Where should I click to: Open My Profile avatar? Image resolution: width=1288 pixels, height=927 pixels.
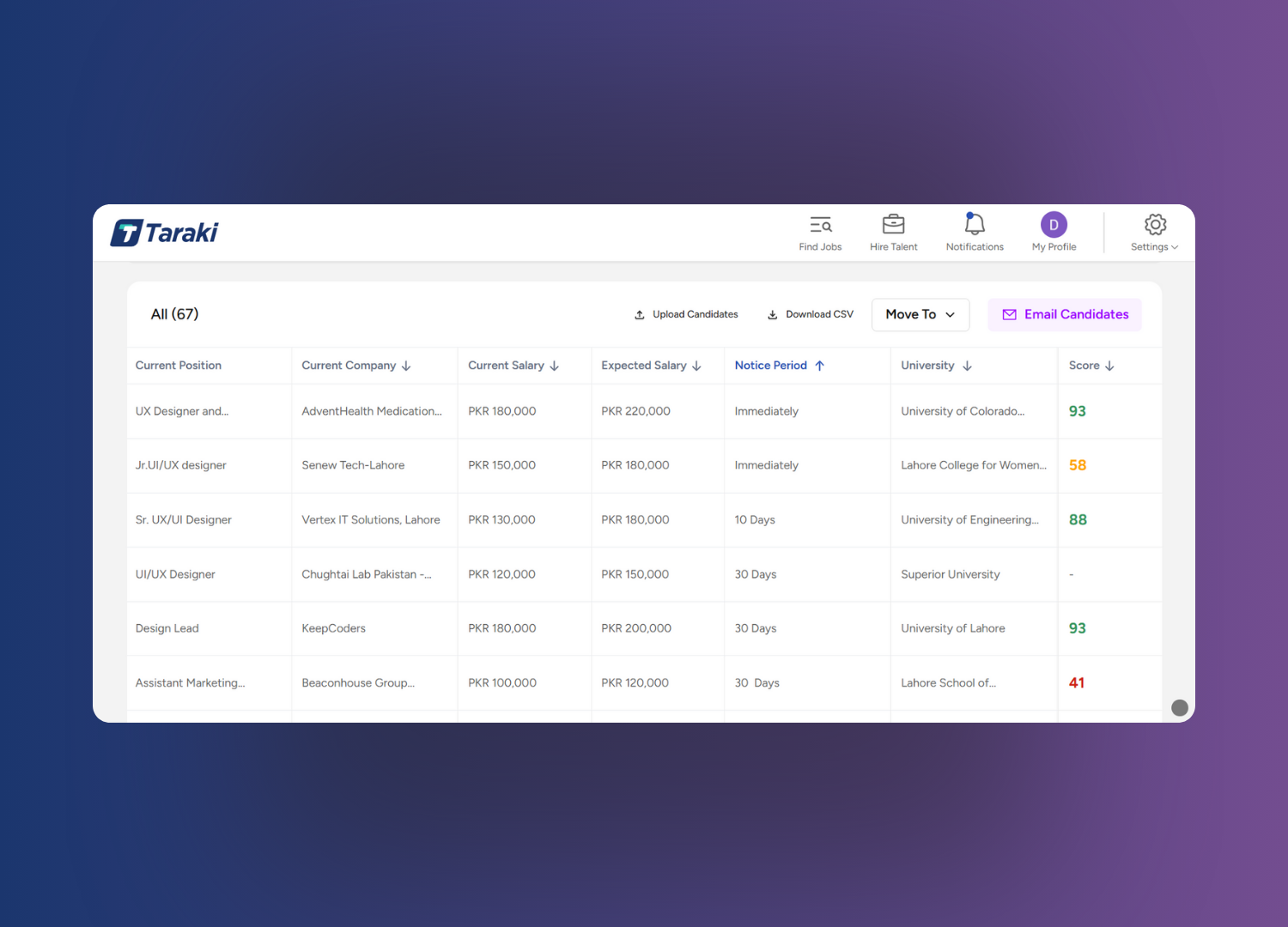tap(1054, 225)
